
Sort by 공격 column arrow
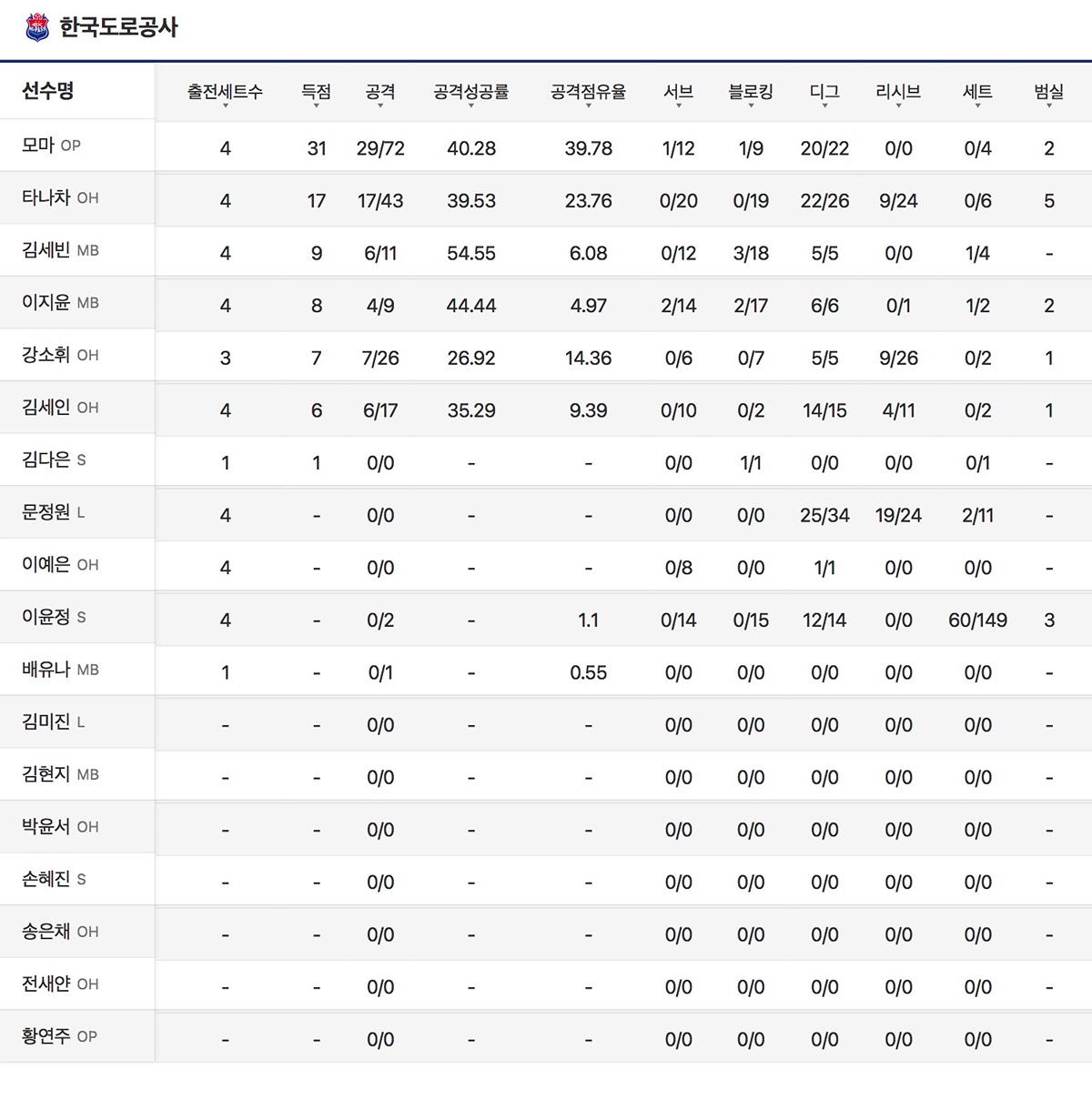tap(380, 105)
